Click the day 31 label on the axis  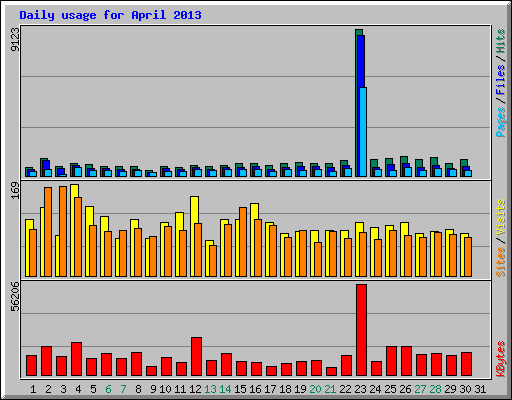(x=480, y=389)
